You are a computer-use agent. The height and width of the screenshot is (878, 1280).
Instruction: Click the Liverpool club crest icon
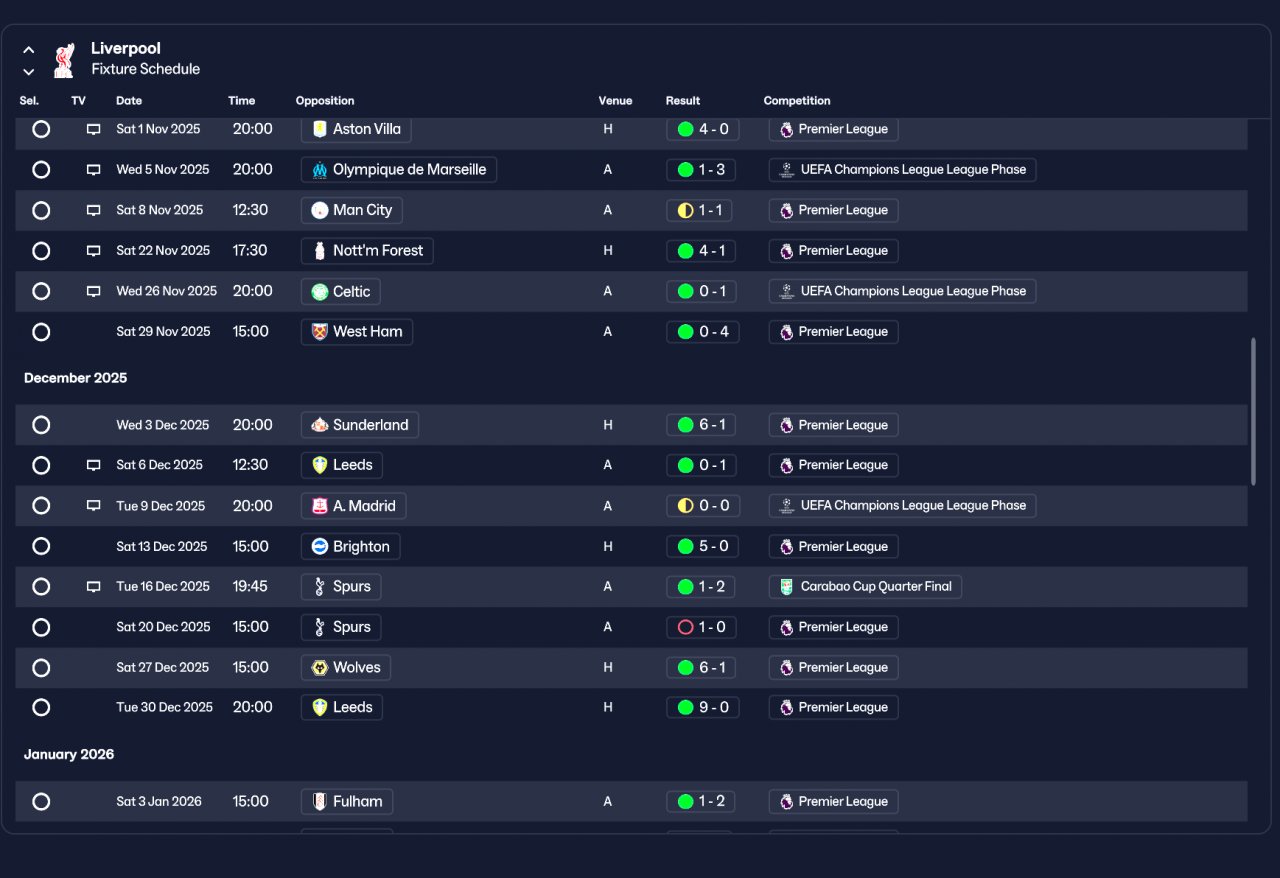64,59
